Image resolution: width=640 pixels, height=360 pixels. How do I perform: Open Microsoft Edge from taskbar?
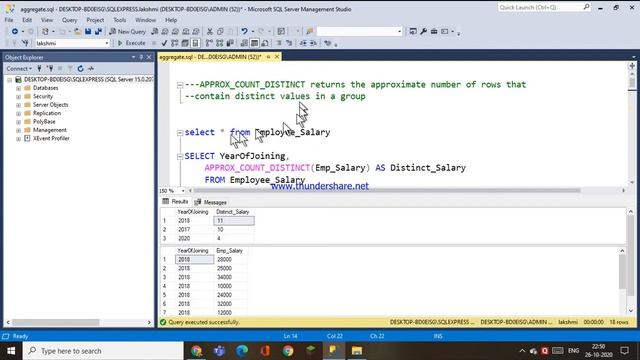click(x=242, y=351)
